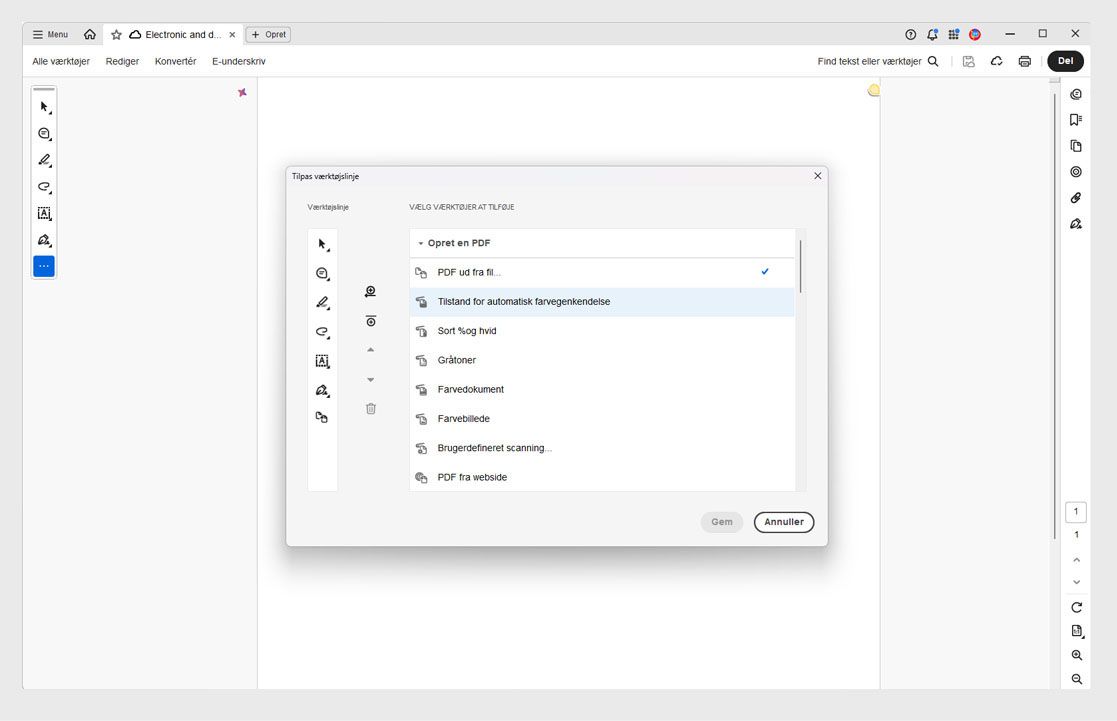1117x721 pixels.
Task: Click the delete trash icon in dialog
Action: pos(370,409)
